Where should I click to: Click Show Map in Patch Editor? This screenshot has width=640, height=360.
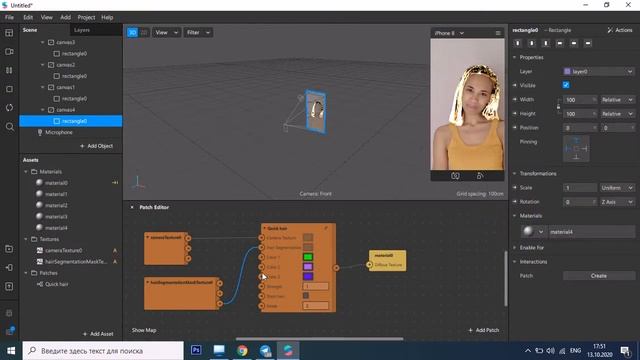(144, 330)
